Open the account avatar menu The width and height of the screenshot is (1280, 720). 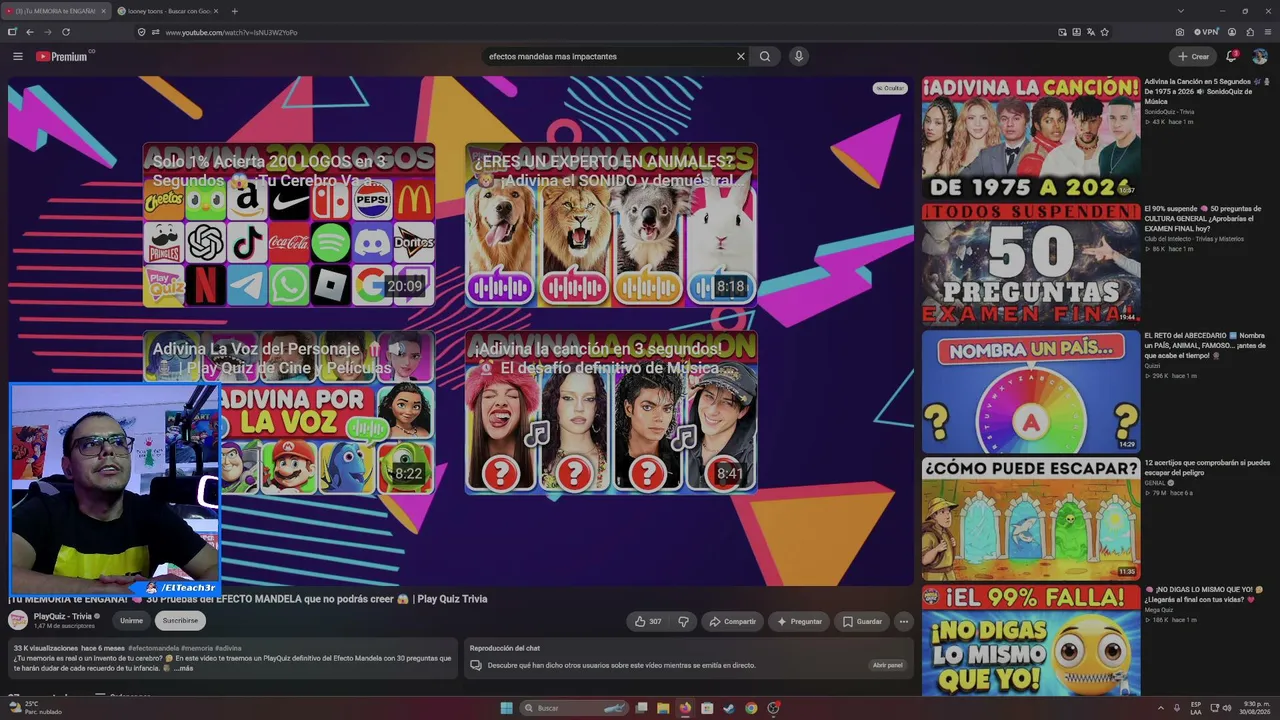1260,56
